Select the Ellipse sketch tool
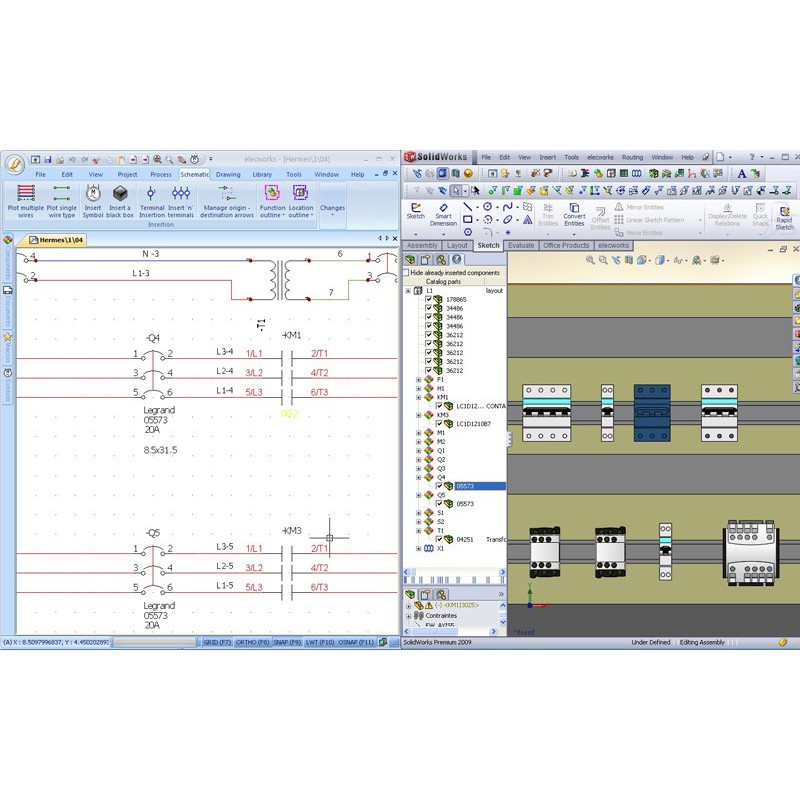This screenshot has width=800, height=800. point(507,219)
